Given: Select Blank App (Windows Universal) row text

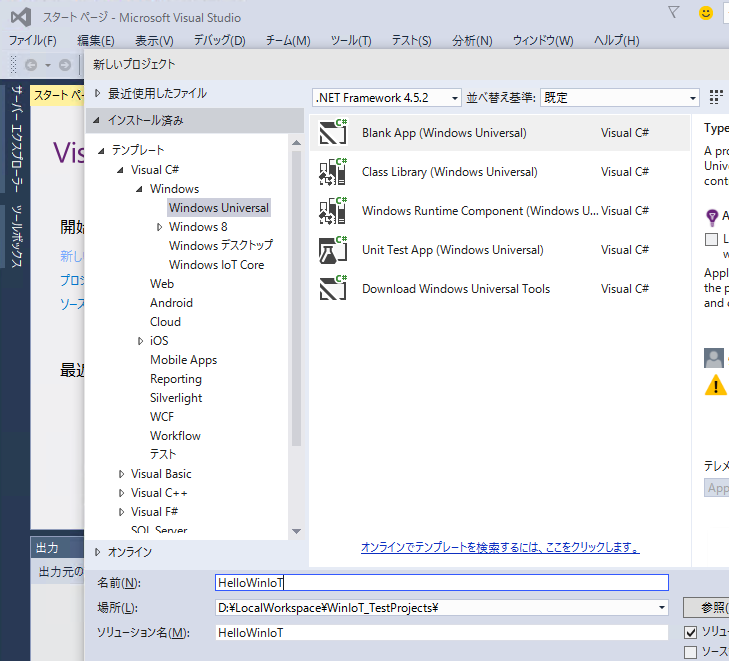Looking at the screenshot, I should (444, 133).
